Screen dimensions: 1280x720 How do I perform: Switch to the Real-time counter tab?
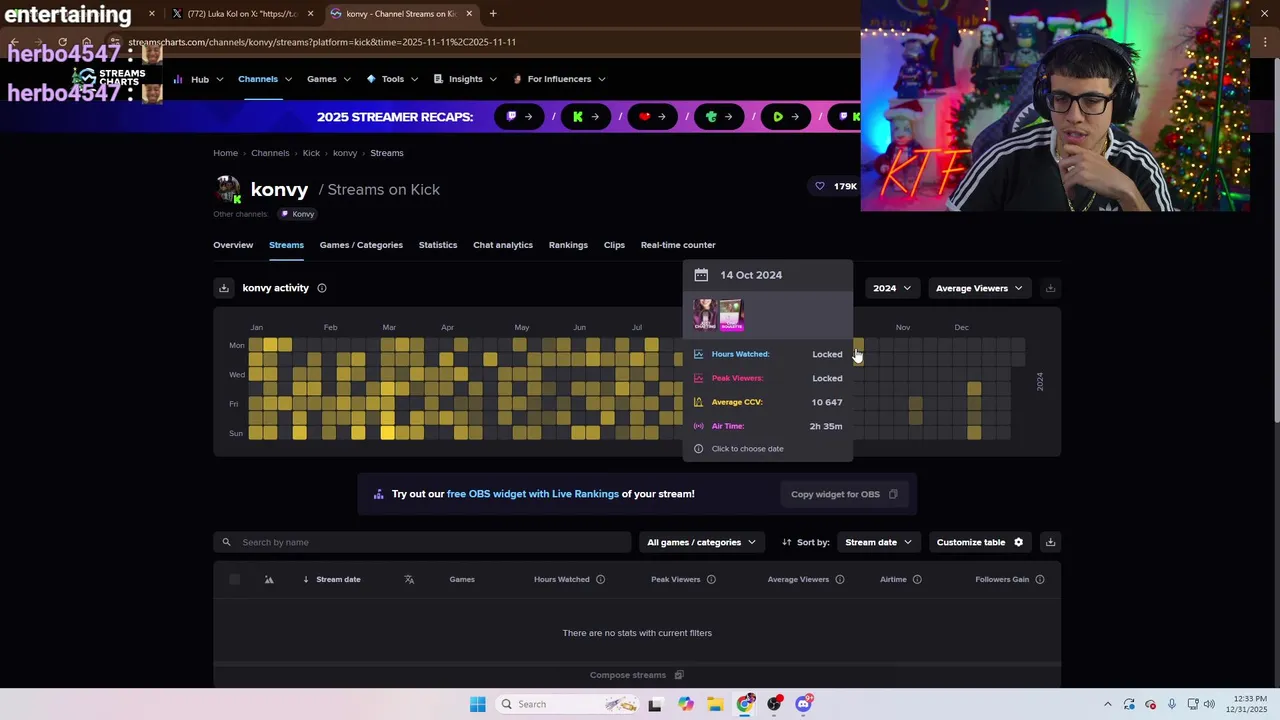[x=678, y=245]
